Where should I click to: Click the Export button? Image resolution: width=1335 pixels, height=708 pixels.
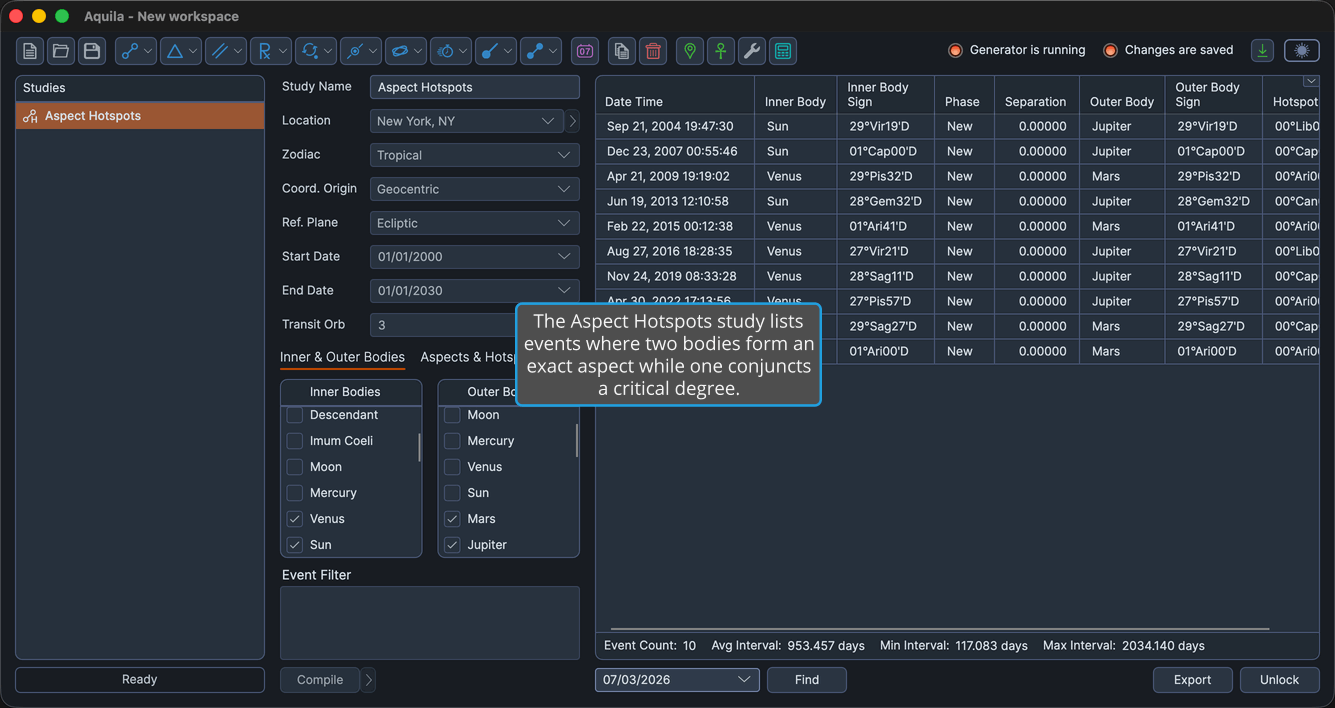click(x=1192, y=680)
